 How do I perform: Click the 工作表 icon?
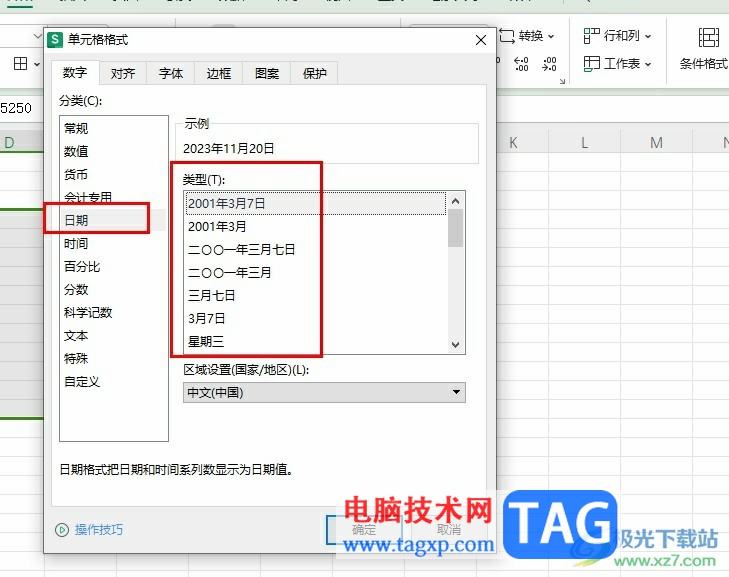click(x=592, y=64)
